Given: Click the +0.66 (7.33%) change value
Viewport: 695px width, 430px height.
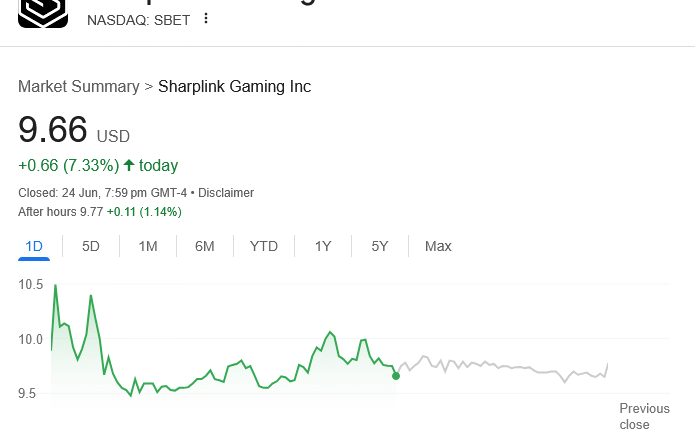Looking at the screenshot, I should [68, 165].
